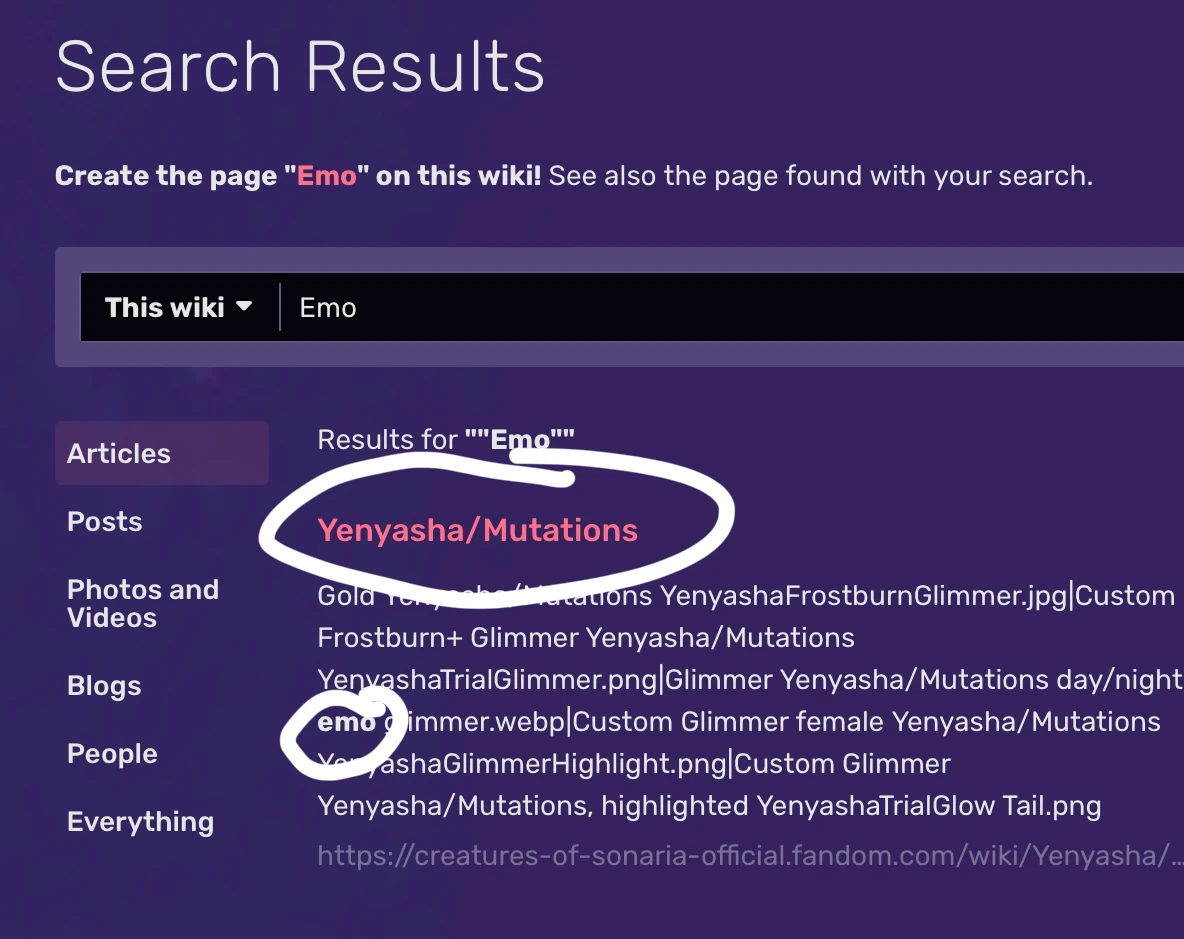Open the Photos and Videos results section

(142, 603)
